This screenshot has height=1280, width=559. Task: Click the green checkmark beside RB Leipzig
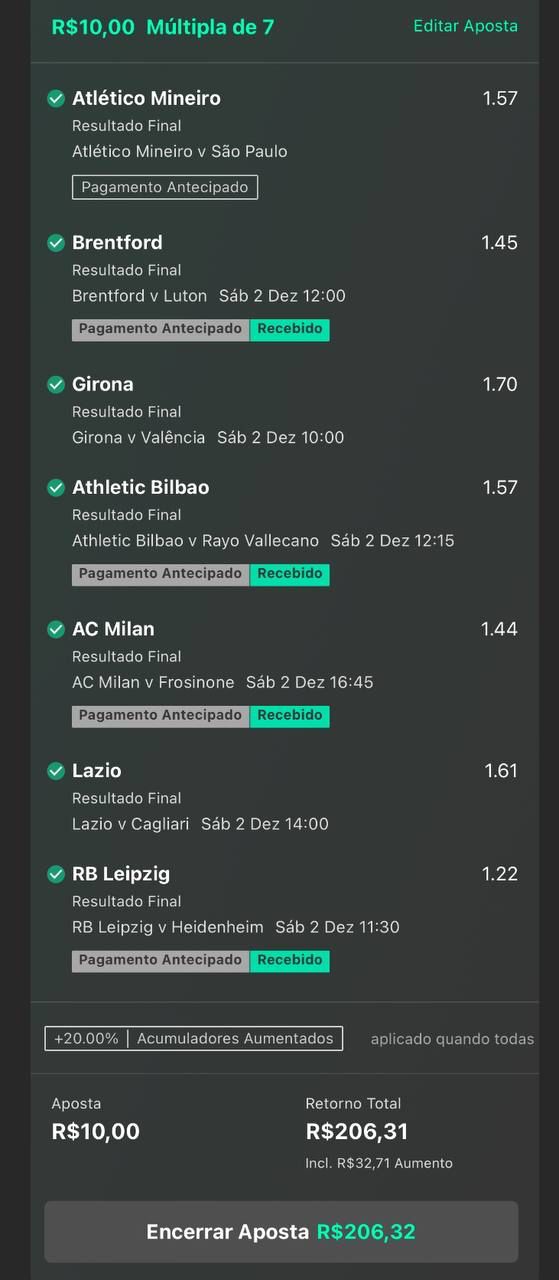click(56, 874)
